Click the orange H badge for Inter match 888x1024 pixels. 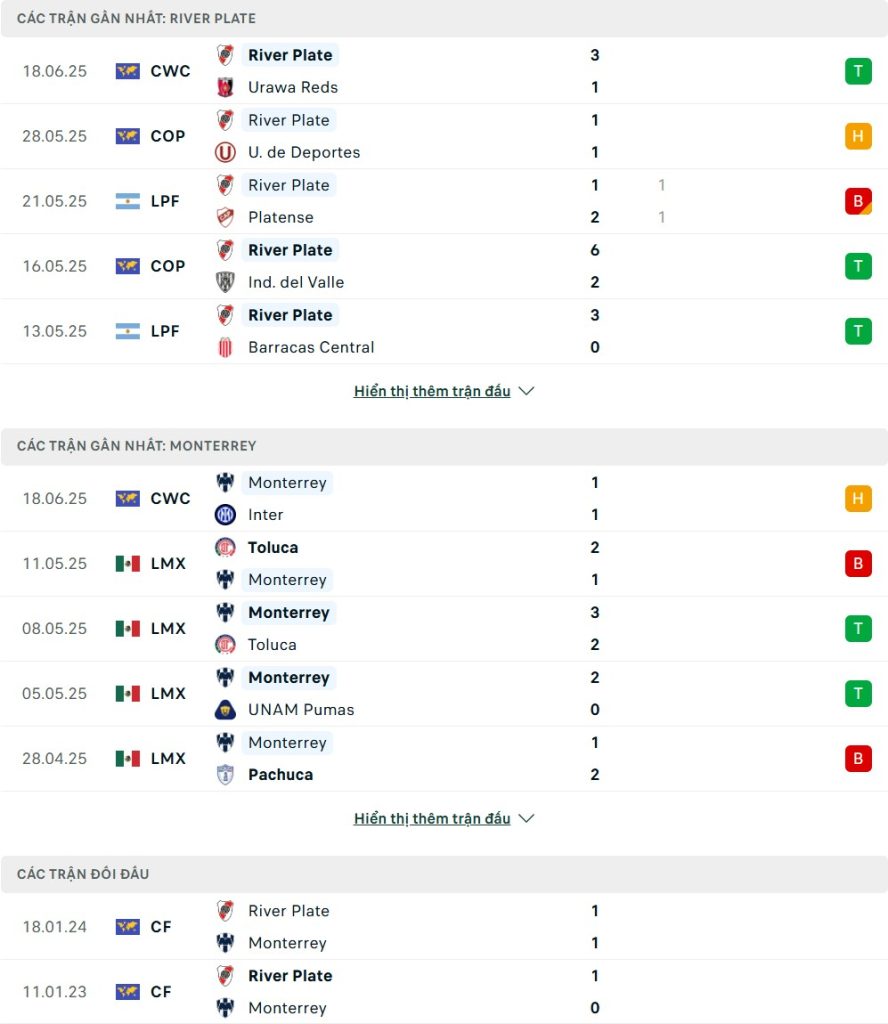tap(858, 498)
